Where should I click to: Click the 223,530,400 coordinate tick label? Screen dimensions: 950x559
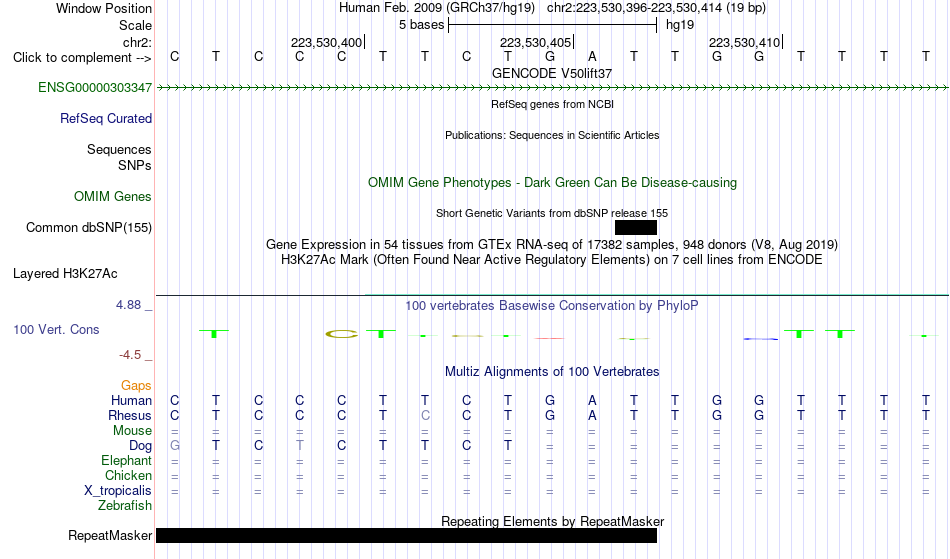pyautogui.click(x=326, y=42)
